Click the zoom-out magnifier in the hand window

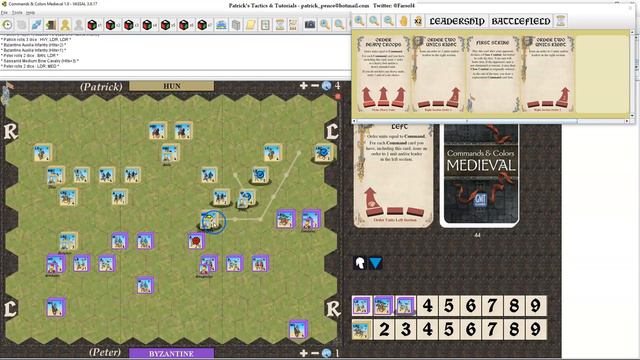click(389, 21)
